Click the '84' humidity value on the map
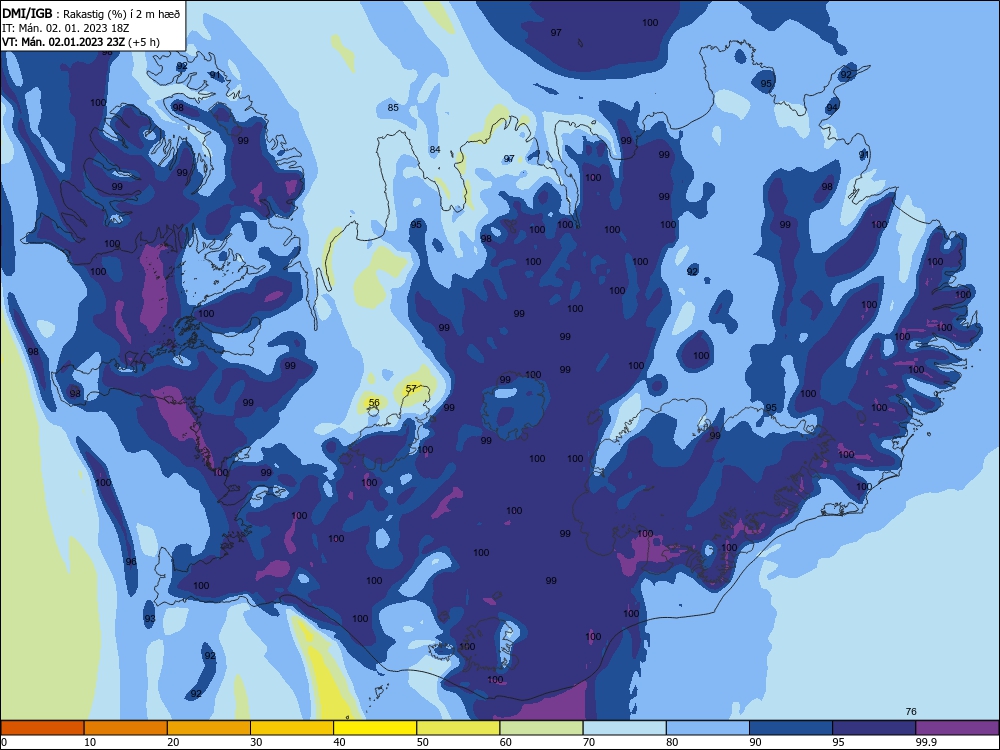 click(x=434, y=150)
